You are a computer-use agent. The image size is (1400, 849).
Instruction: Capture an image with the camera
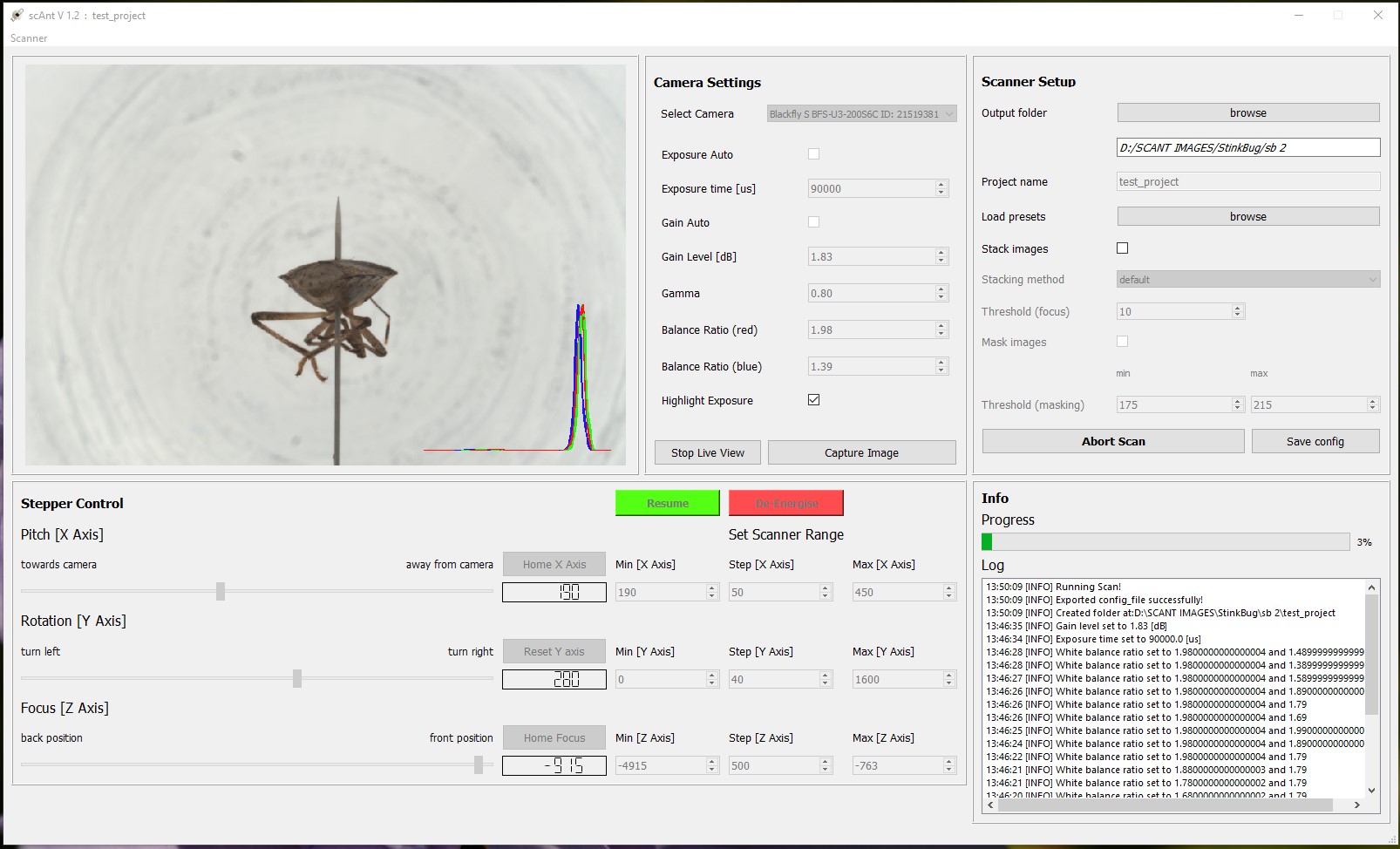tap(861, 452)
